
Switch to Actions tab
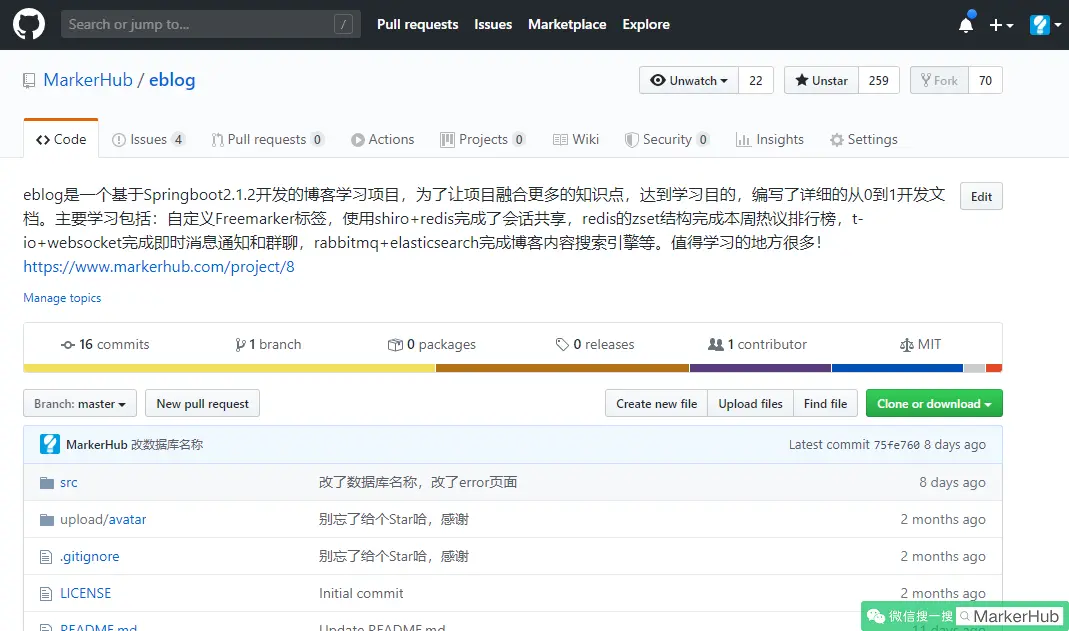[x=382, y=139]
